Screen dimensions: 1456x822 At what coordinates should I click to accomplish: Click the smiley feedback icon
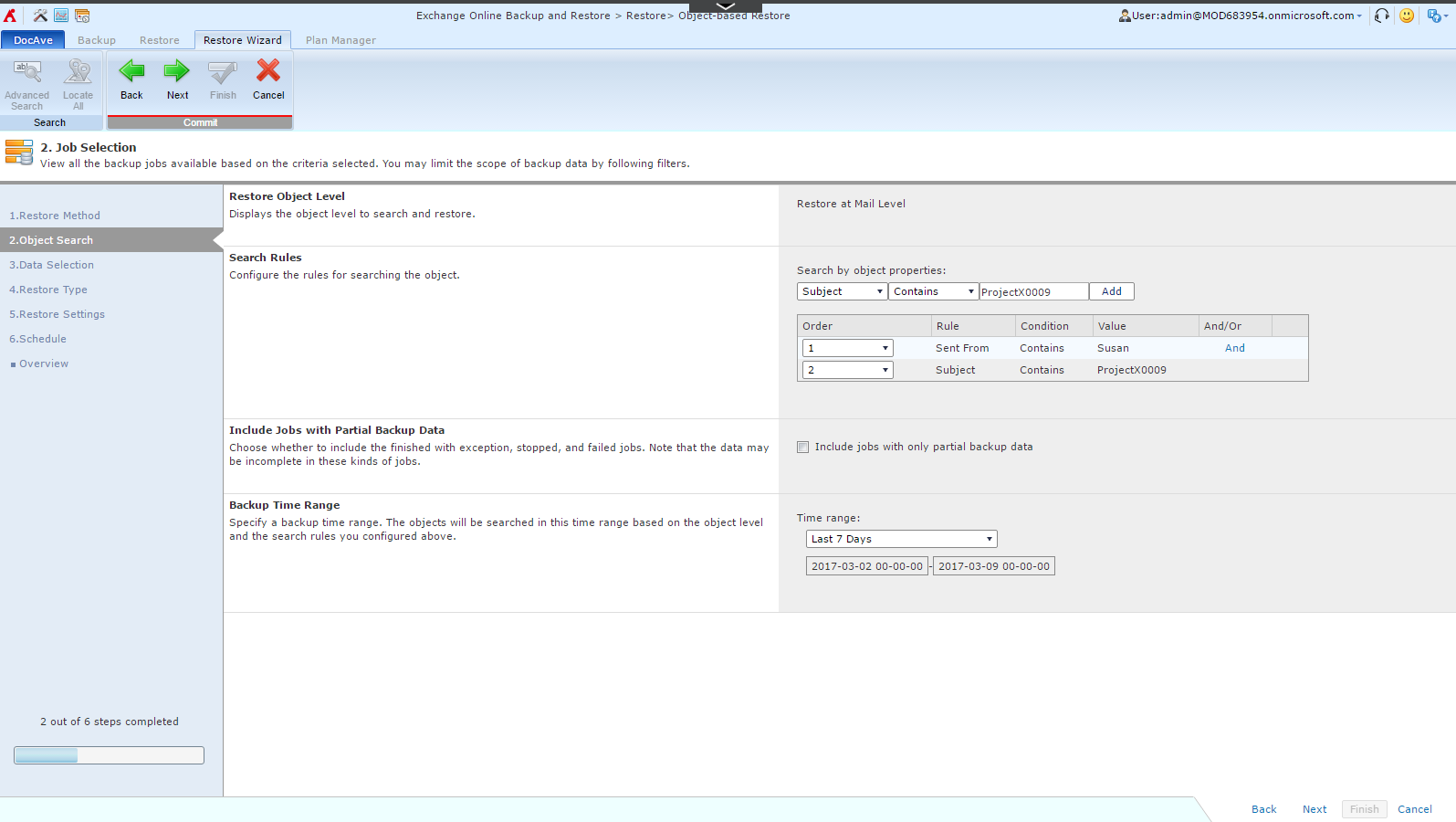1407,16
